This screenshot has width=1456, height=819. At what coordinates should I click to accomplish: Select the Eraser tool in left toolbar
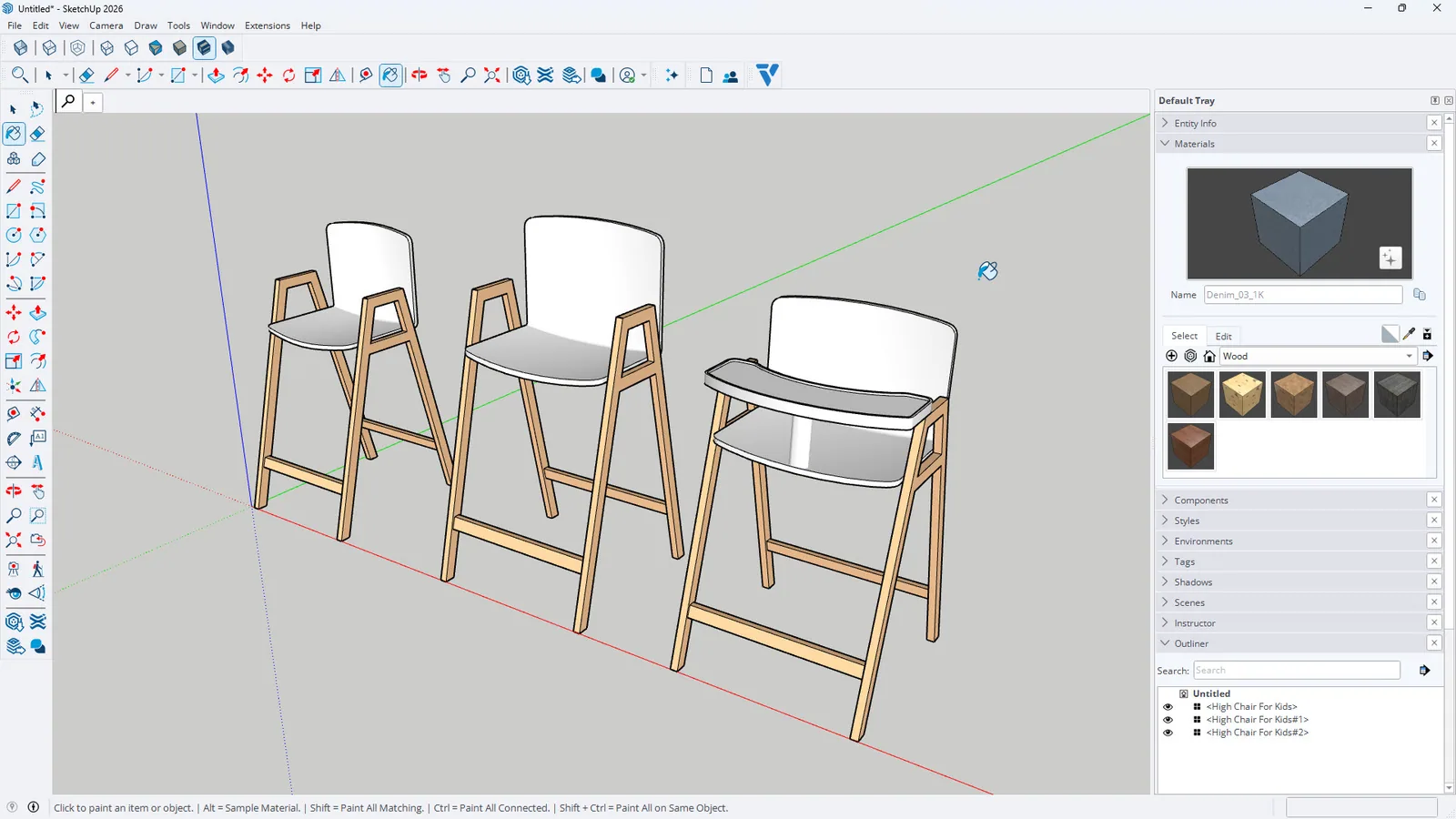click(x=37, y=134)
